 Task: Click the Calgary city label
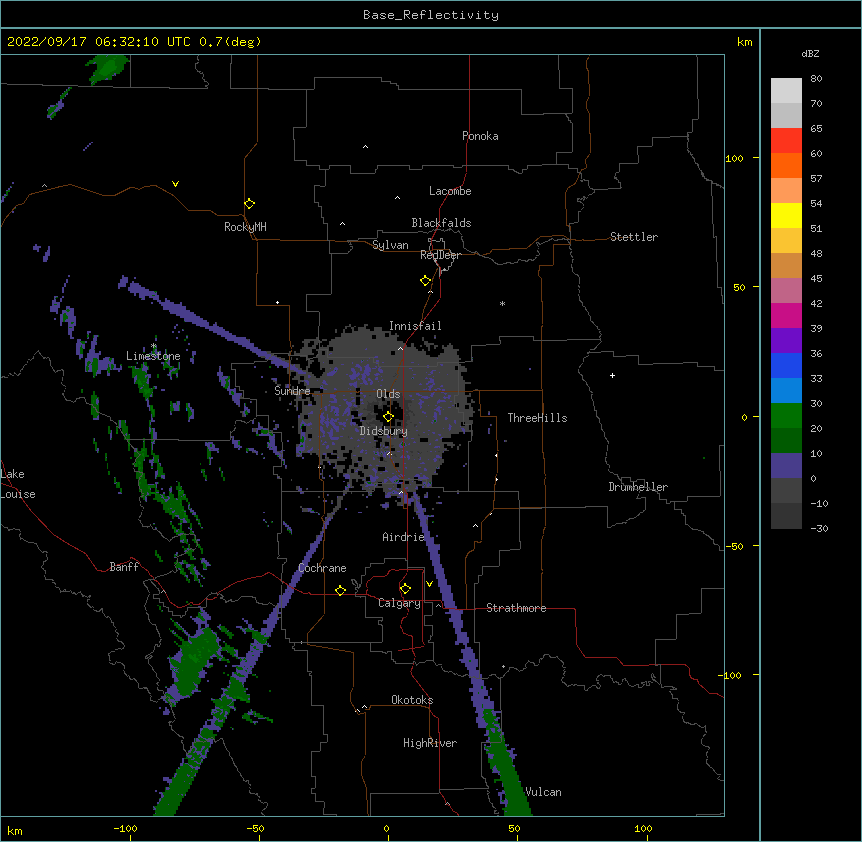[399, 603]
